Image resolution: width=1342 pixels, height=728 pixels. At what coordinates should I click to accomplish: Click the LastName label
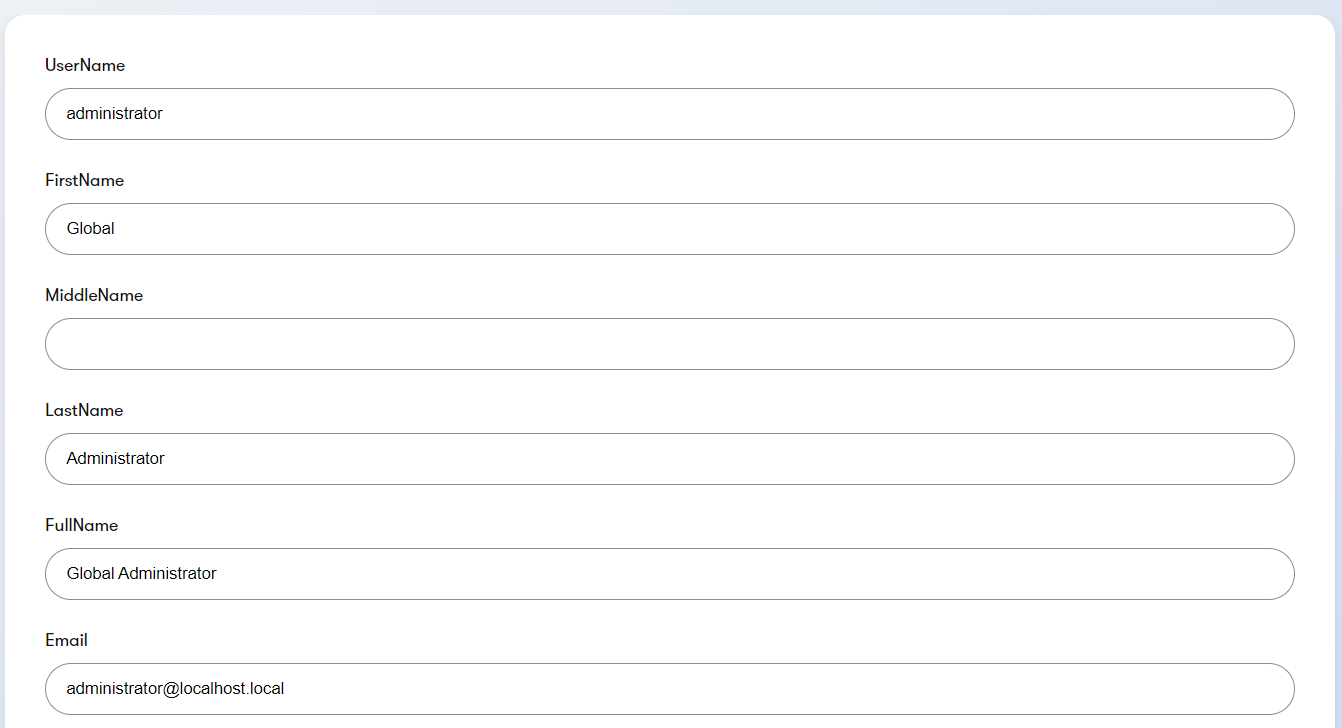pos(84,410)
